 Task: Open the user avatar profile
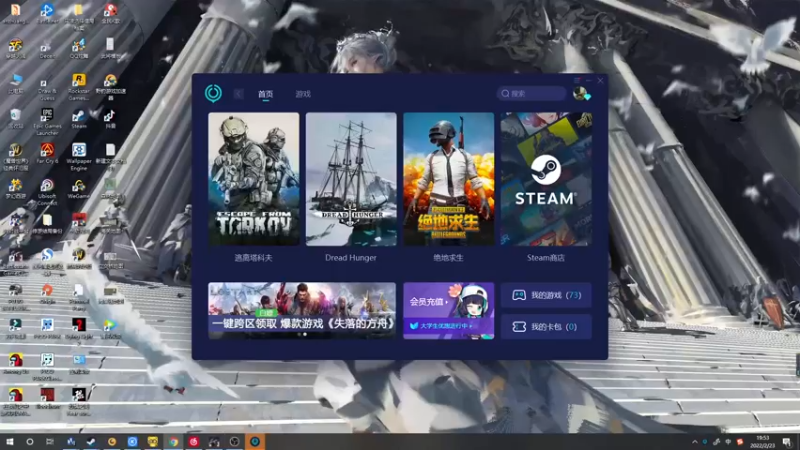click(580, 93)
